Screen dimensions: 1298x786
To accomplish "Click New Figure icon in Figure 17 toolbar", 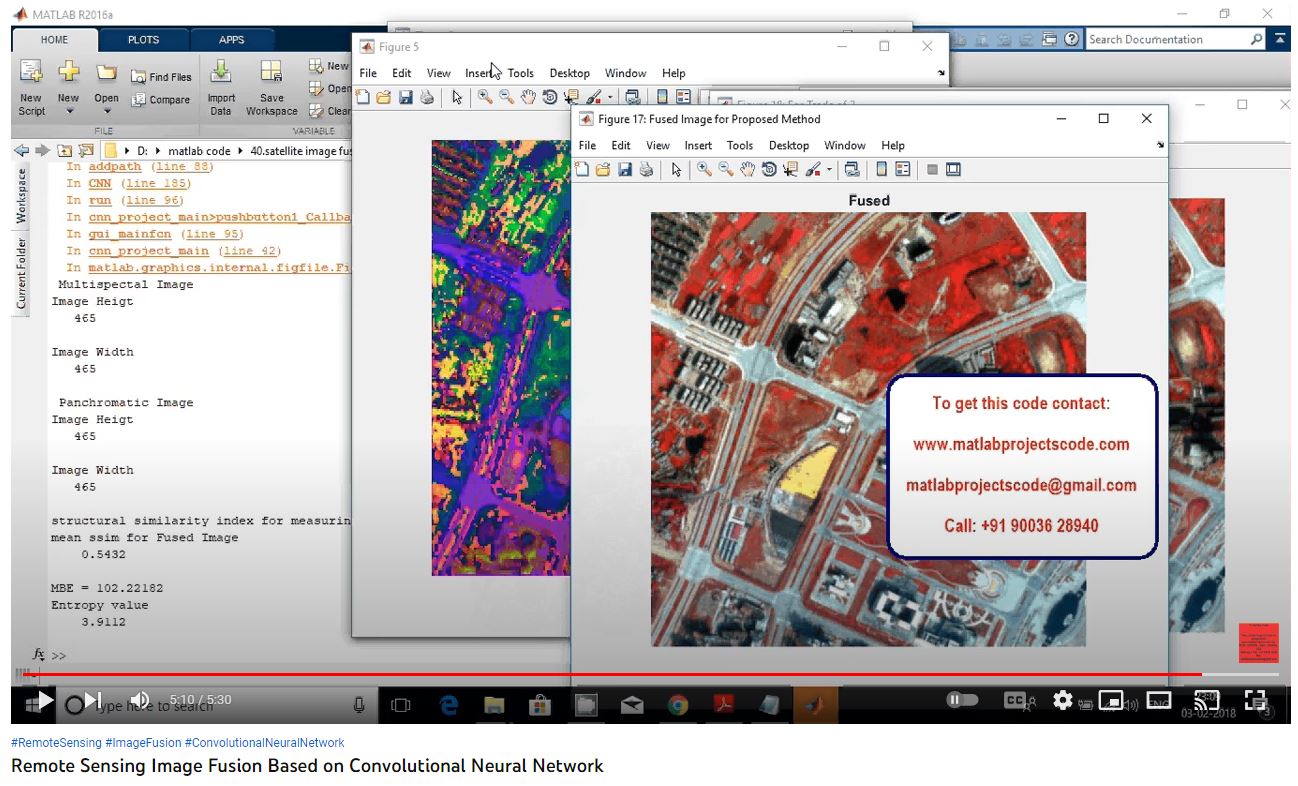I will tap(583, 170).
